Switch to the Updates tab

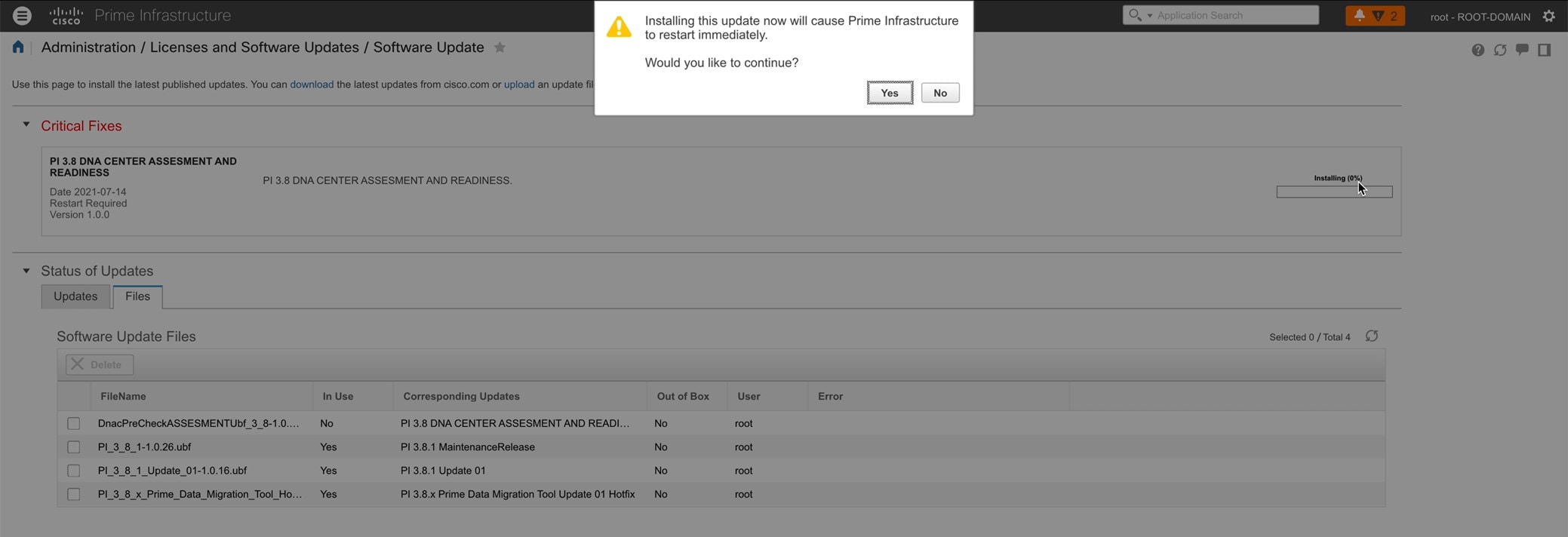click(75, 296)
